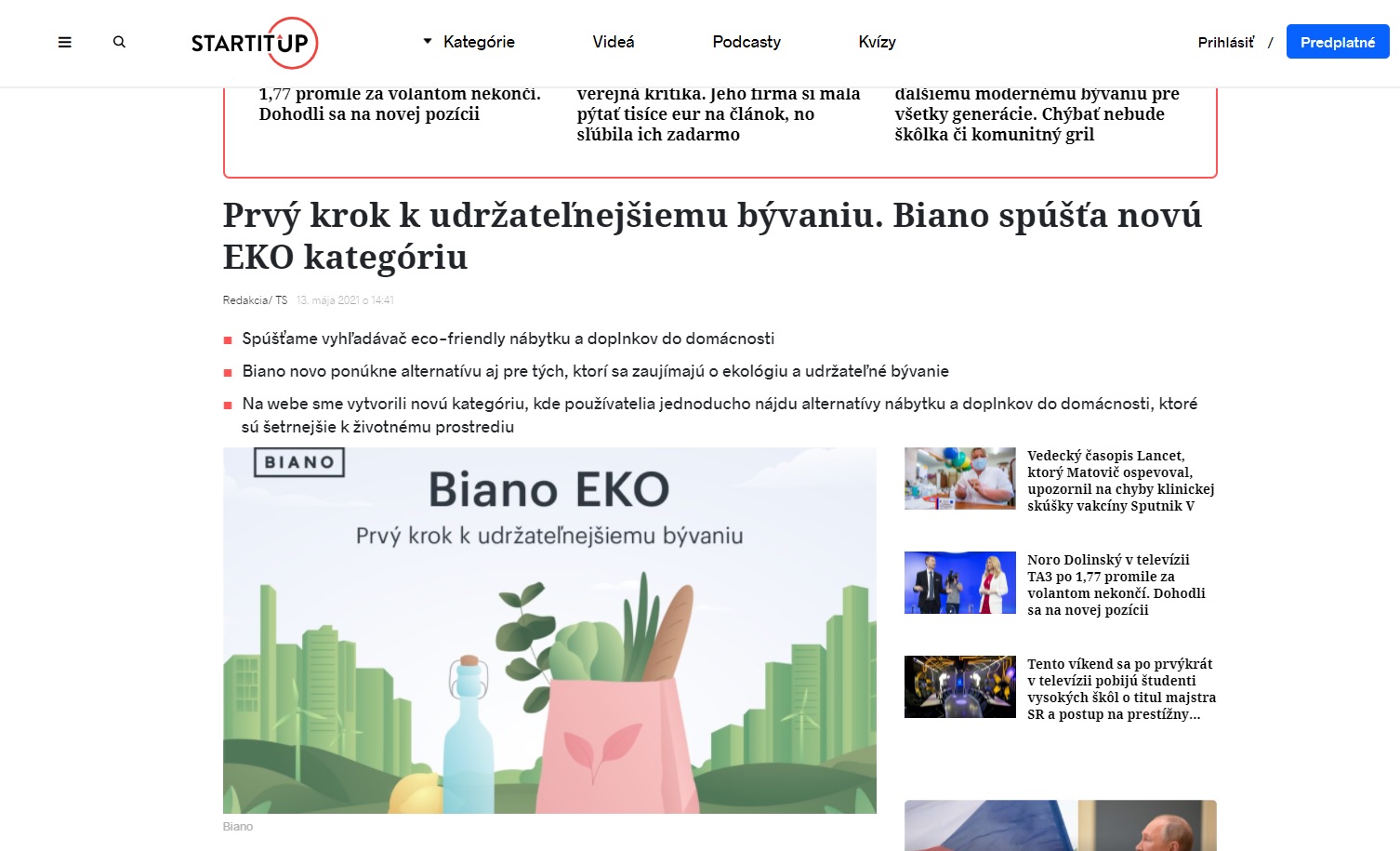Image resolution: width=1400 pixels, height=851 pixels.
Task: Expand the Kategórie dropdown menu
Action: (x=469, y=42)
